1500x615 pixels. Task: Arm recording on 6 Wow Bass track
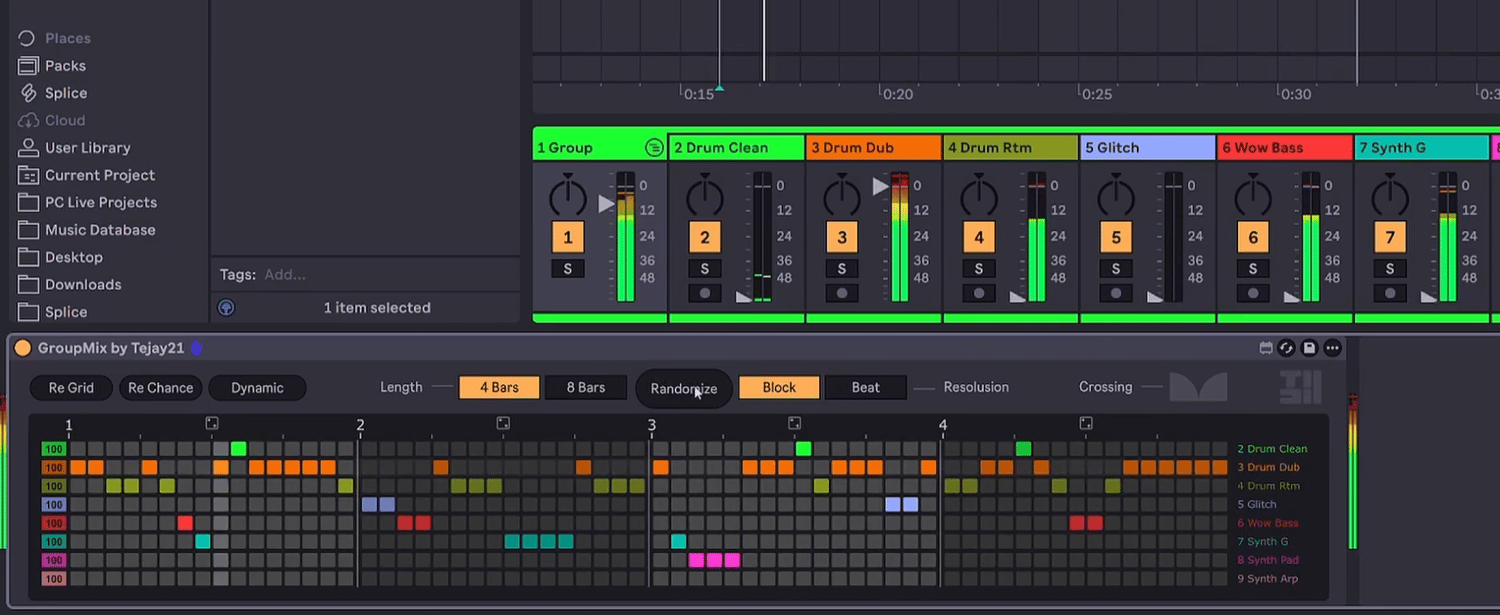1253,294
